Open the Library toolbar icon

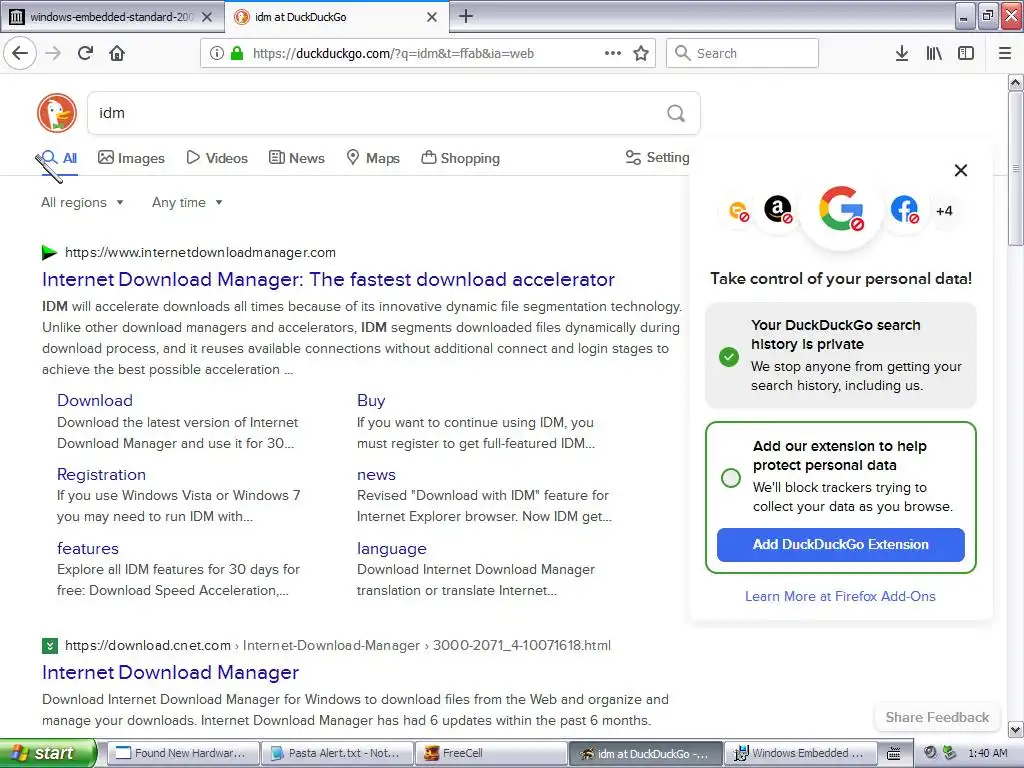(934, 53)
